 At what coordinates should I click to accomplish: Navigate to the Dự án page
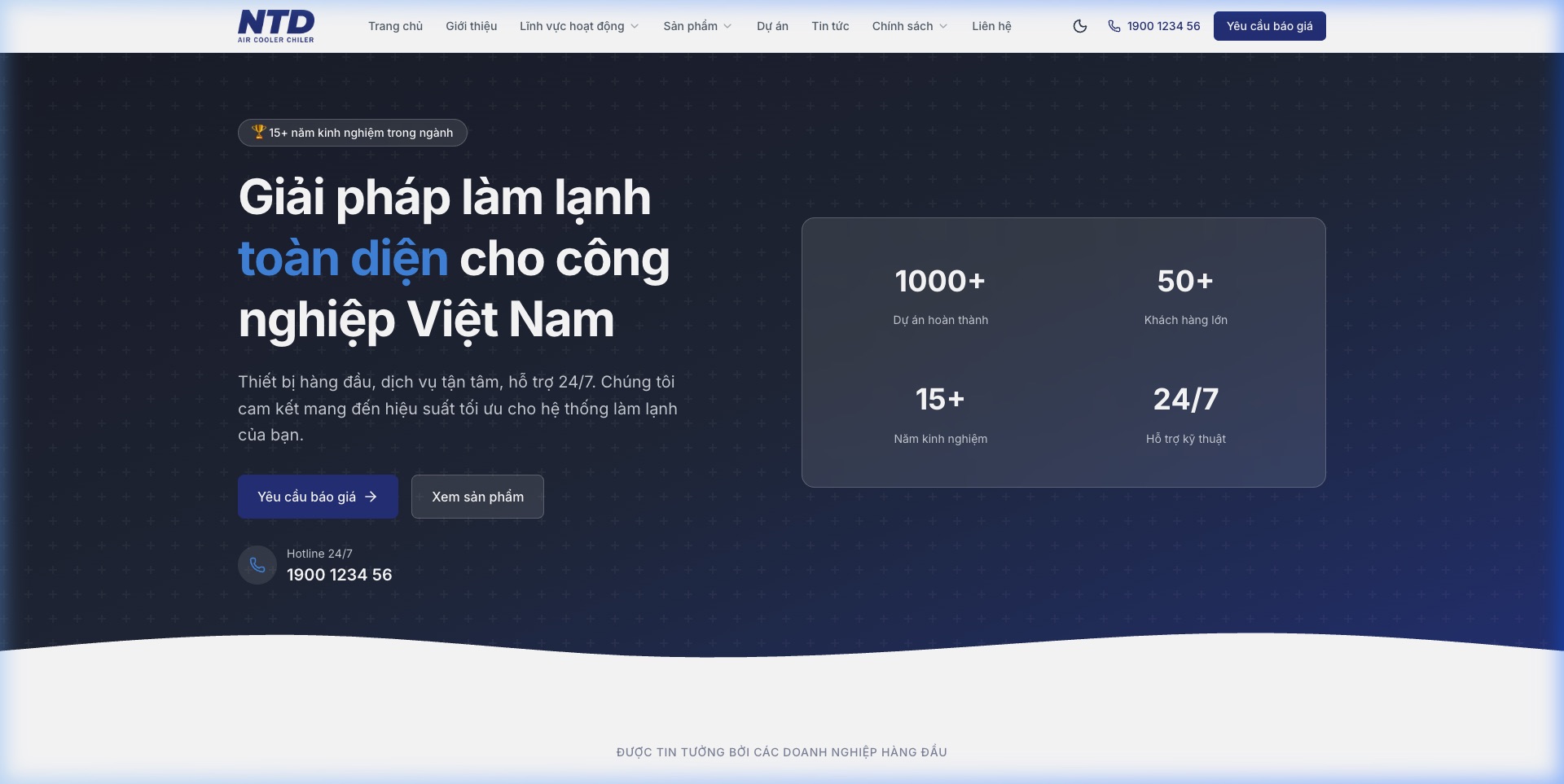pos(772,26)
